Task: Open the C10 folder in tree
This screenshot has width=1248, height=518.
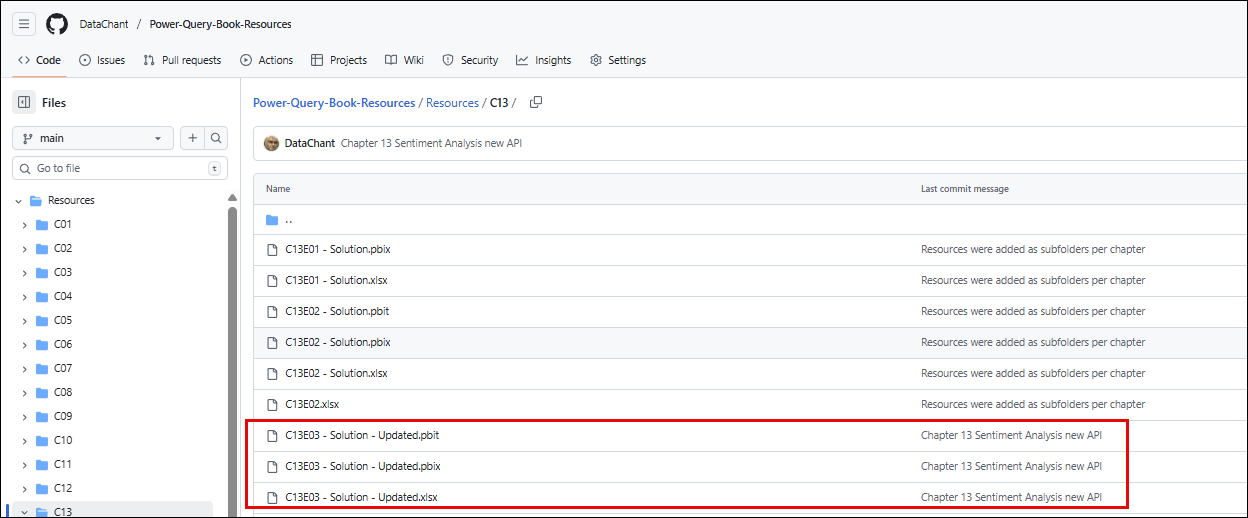Action: (63, 440)
